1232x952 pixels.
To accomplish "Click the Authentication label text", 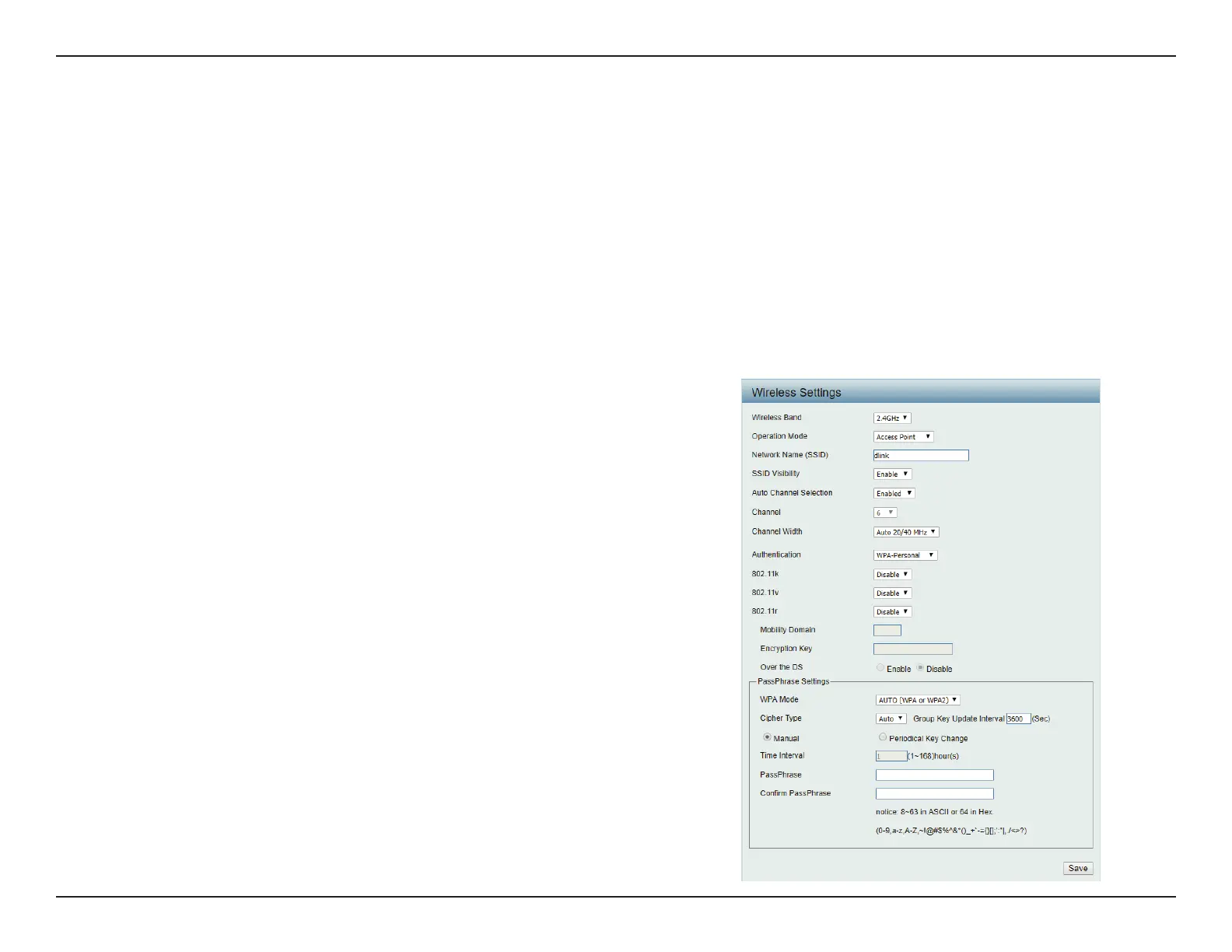I will [x=776, y=555].
